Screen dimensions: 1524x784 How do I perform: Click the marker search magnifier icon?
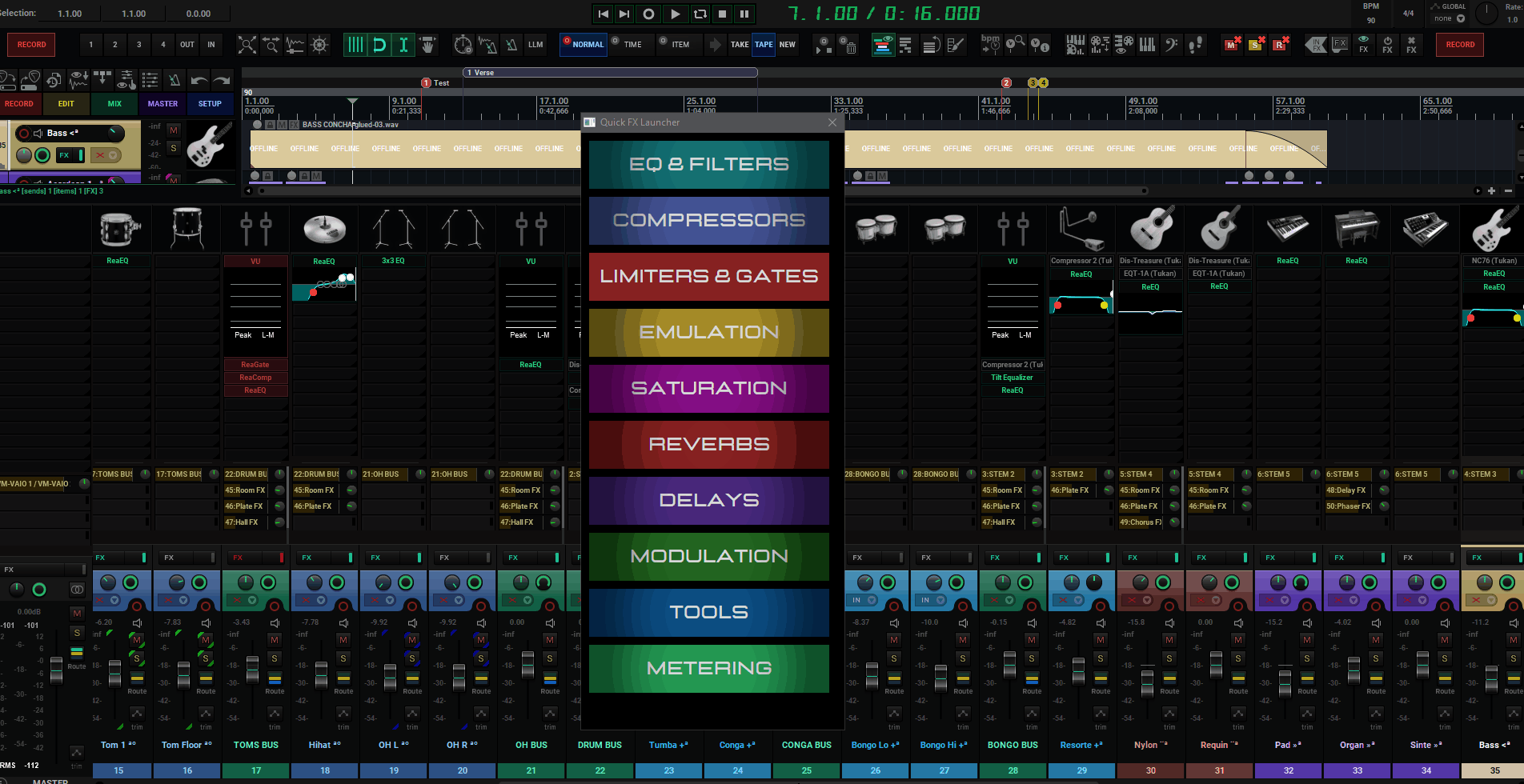pos(1015,44)
